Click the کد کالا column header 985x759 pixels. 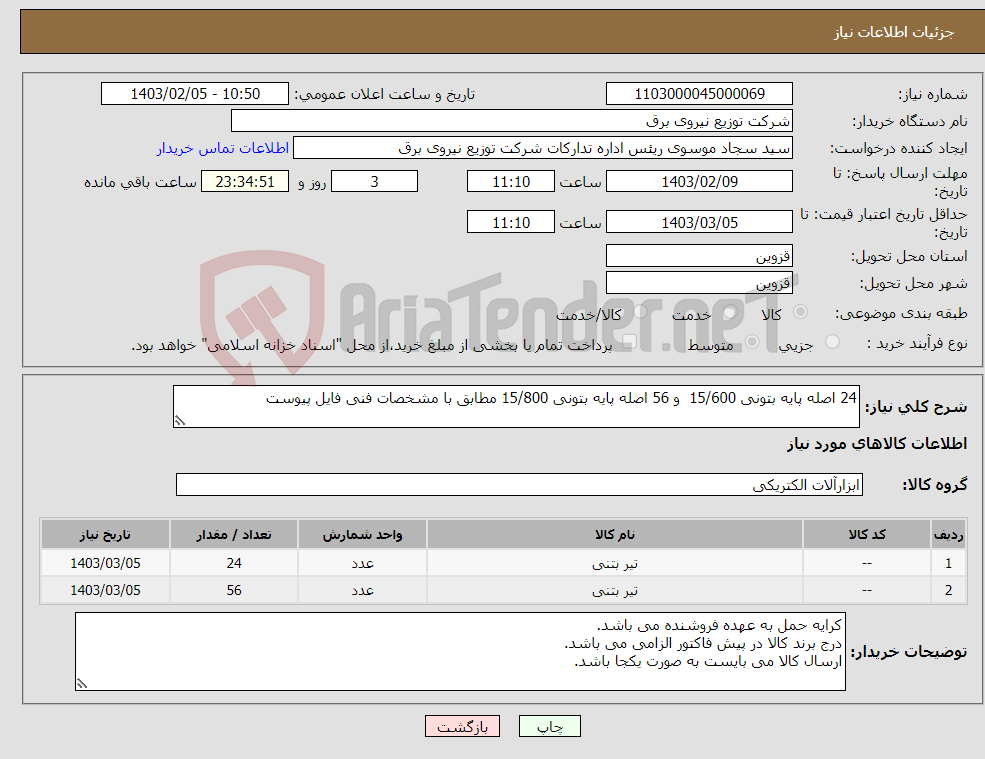(x=867, y=535)
